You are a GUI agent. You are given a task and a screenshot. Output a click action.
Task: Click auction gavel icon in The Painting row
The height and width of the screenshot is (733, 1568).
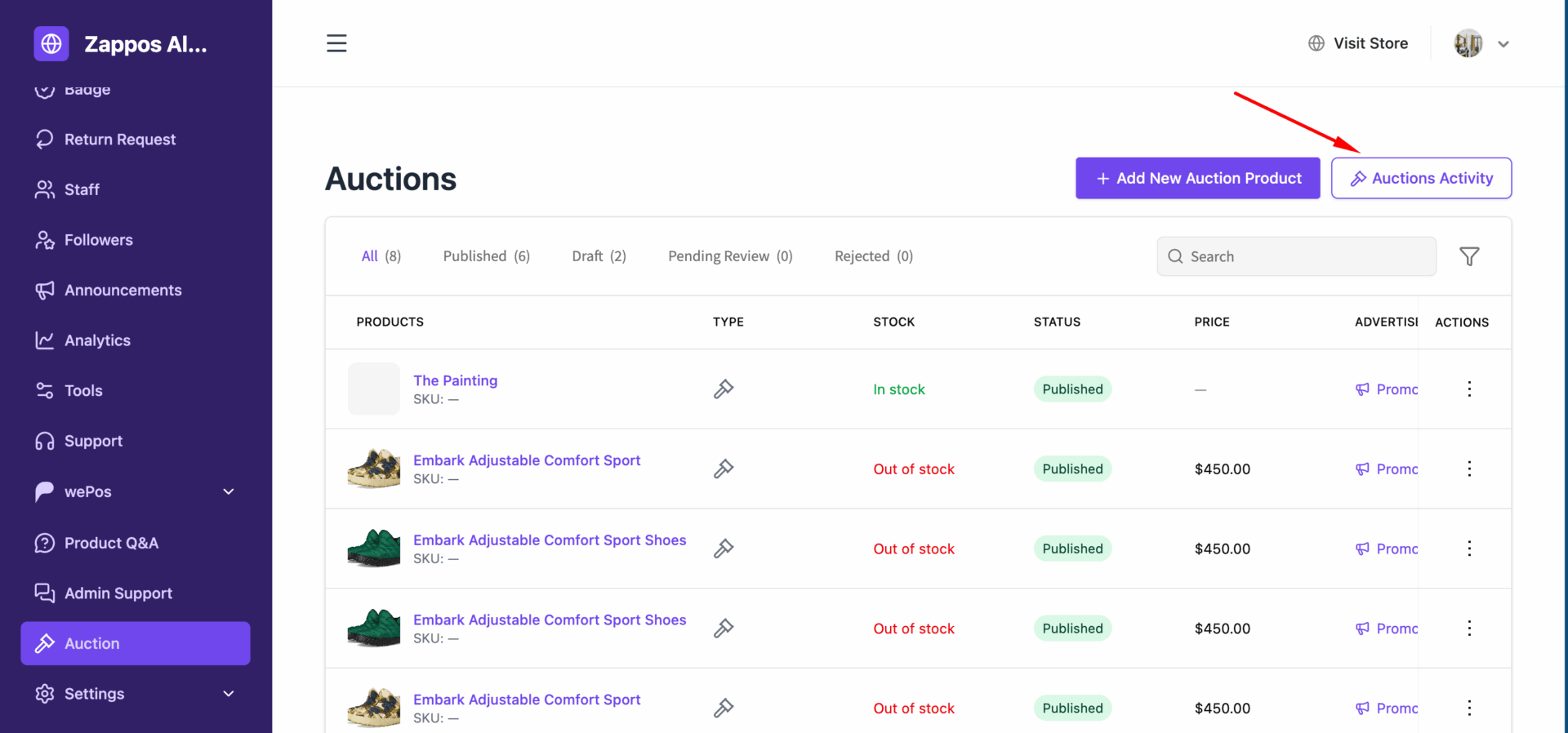pyautogui.click(x=724, y=389)
